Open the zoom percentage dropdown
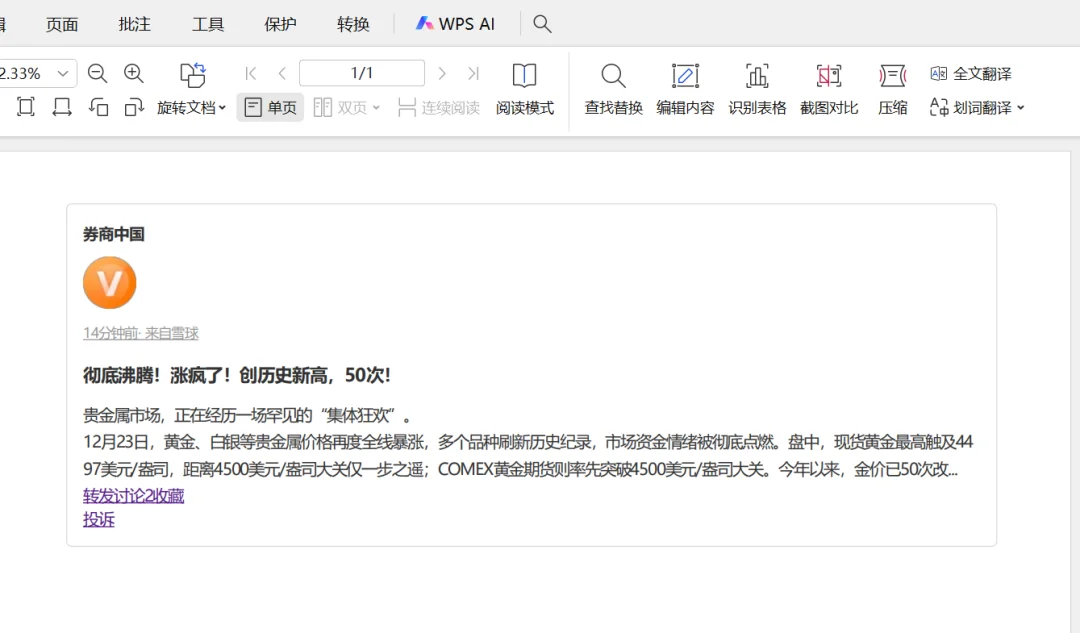 63,73
